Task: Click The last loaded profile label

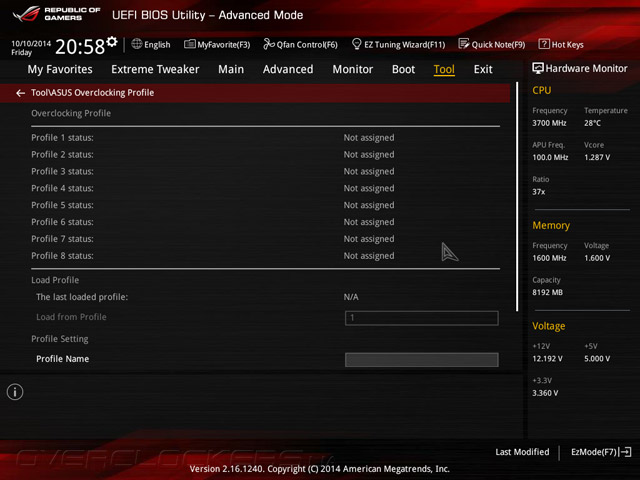Action: 82,297
